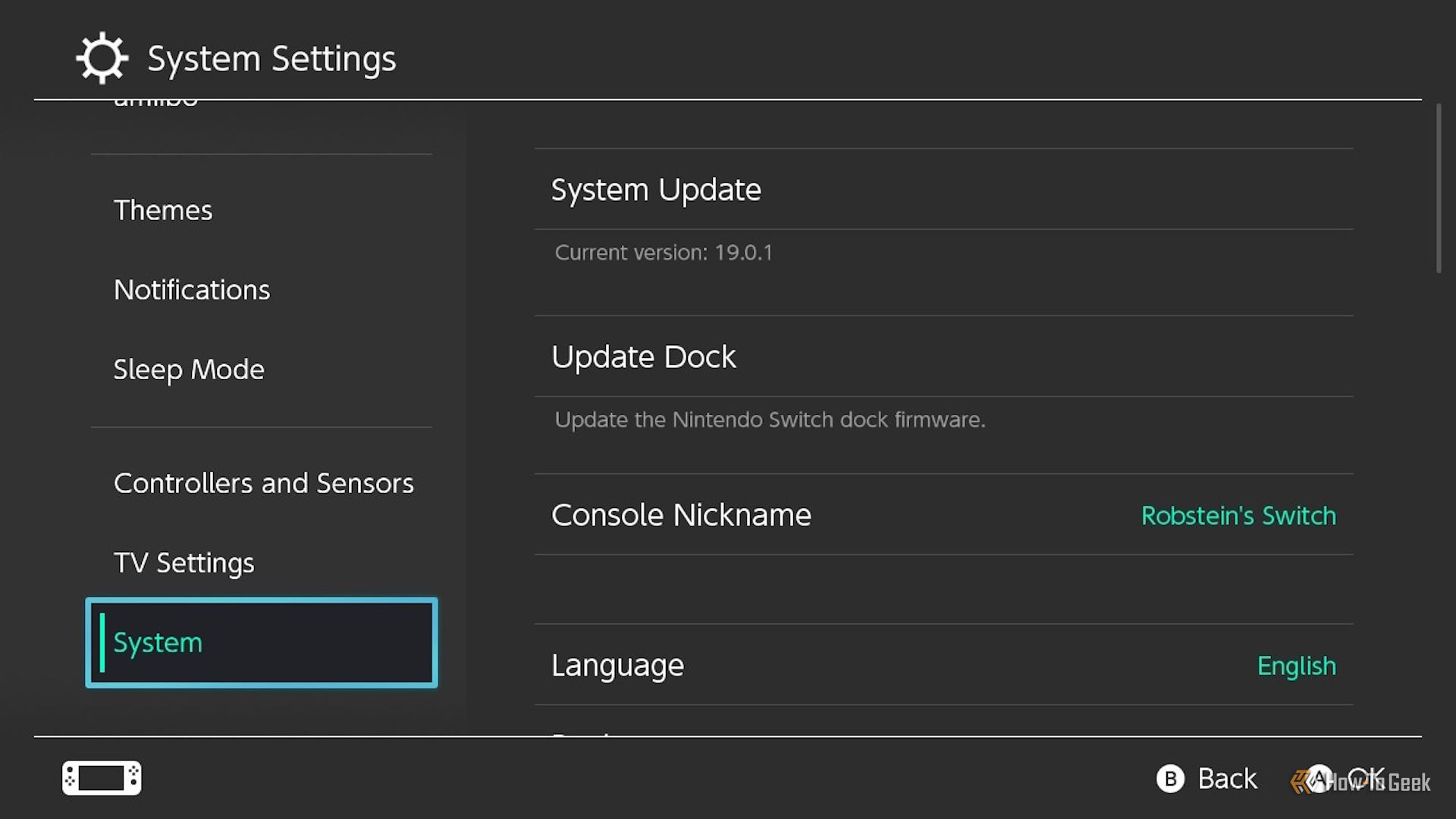Click the Back label
Screen dimensions: 1456x819
(x=1227, y=779)
